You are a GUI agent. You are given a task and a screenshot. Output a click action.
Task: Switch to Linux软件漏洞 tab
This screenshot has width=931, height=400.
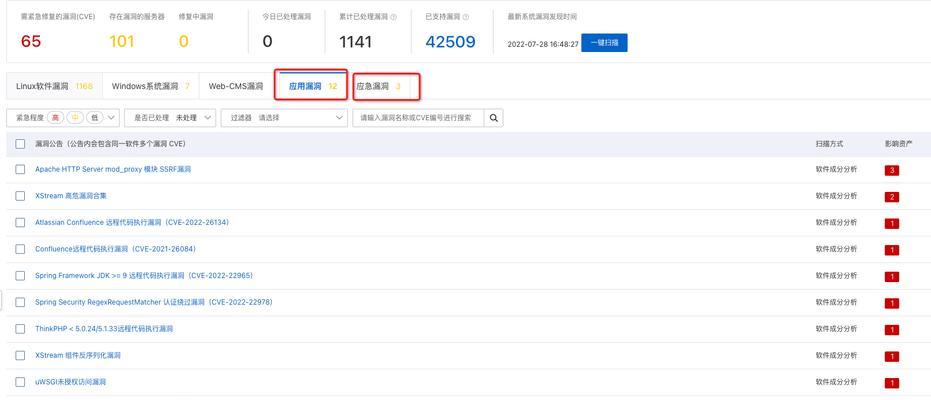[x=54, y=86]
